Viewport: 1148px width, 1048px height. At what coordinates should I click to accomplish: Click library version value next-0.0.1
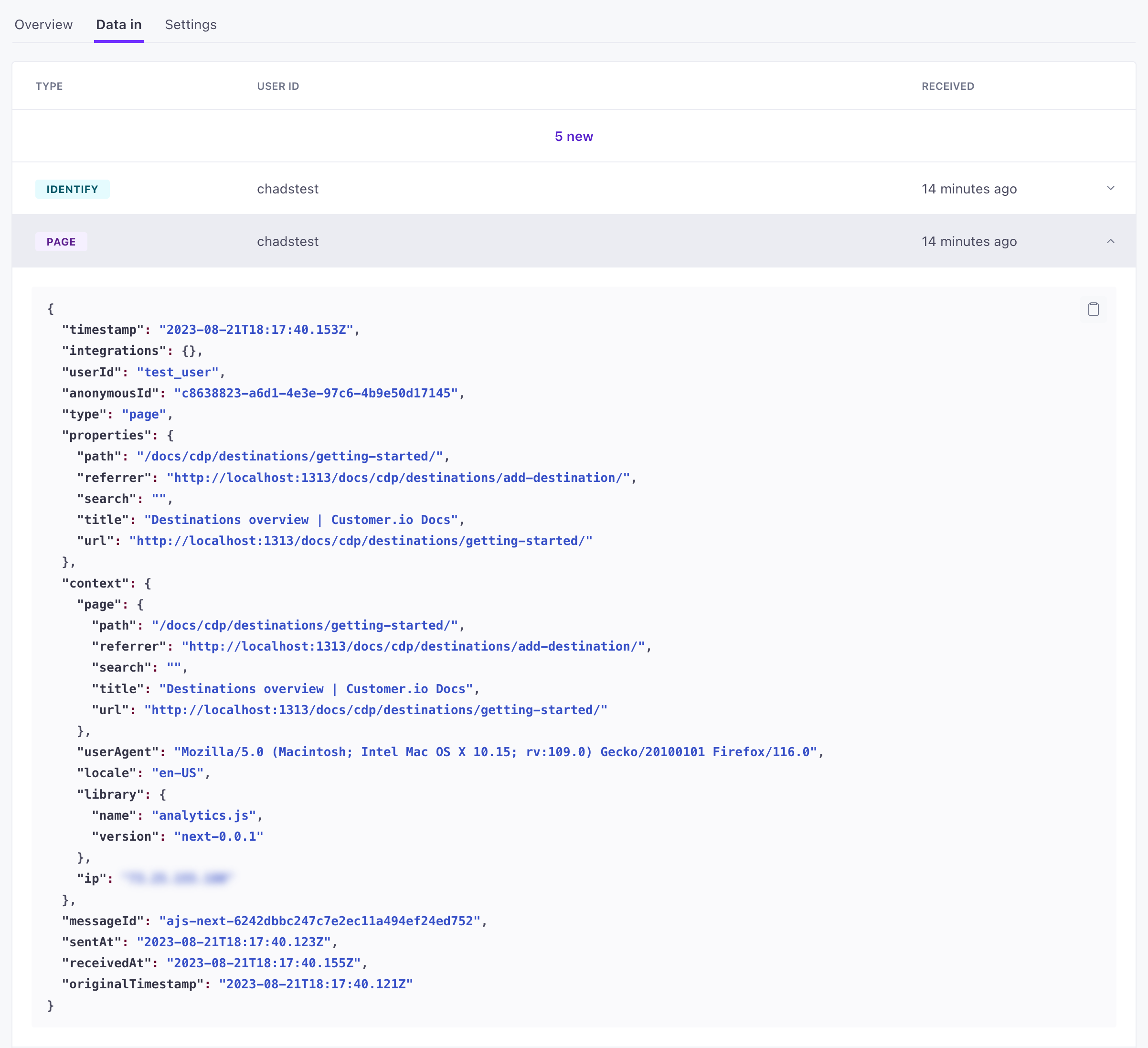click(219, 836)
